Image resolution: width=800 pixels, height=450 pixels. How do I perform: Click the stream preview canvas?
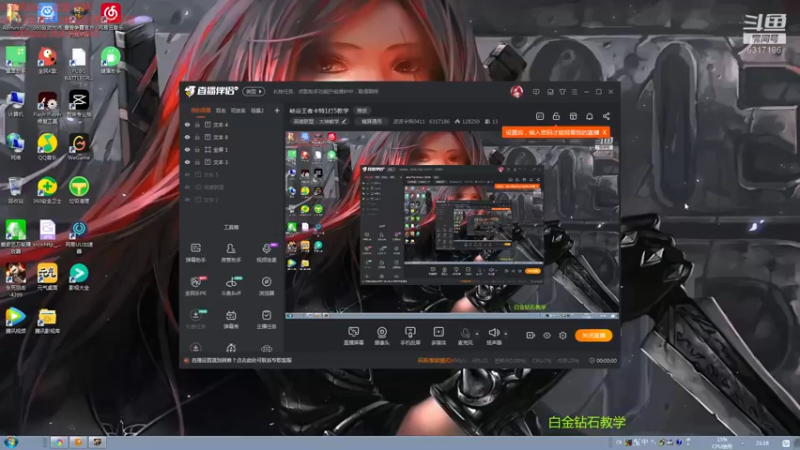point(452,225)
